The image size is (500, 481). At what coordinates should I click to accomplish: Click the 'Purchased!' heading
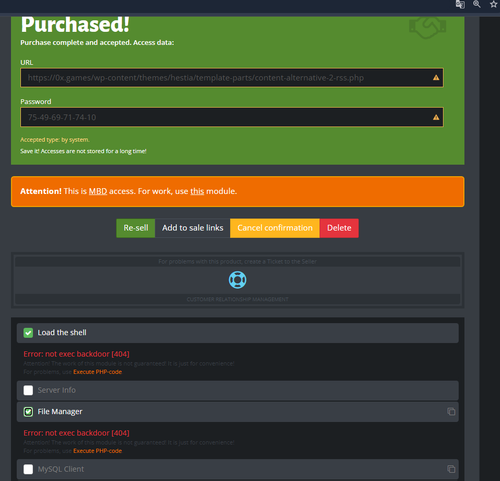tap(75, 25)
